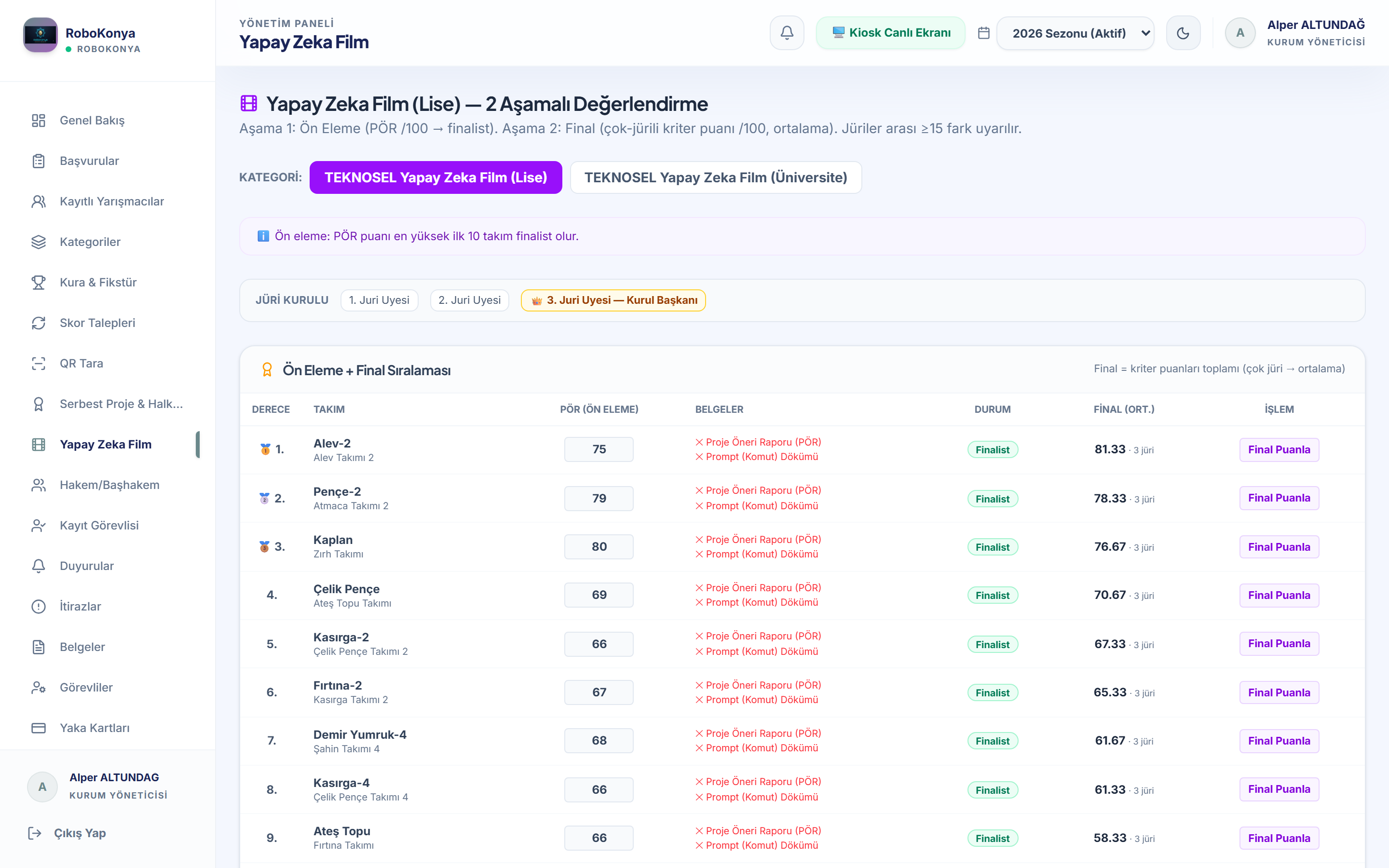Viewport: 1389px width, 868px height.
Task: Click Final Puanla for Ateş Topu
Action: [x=1279, y=838]
